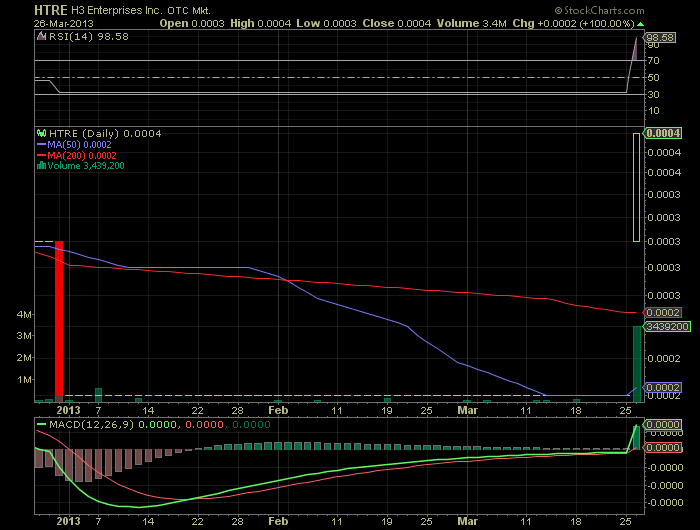
Task: Click the MA(200) red line legend
Action: pos(42,155)
